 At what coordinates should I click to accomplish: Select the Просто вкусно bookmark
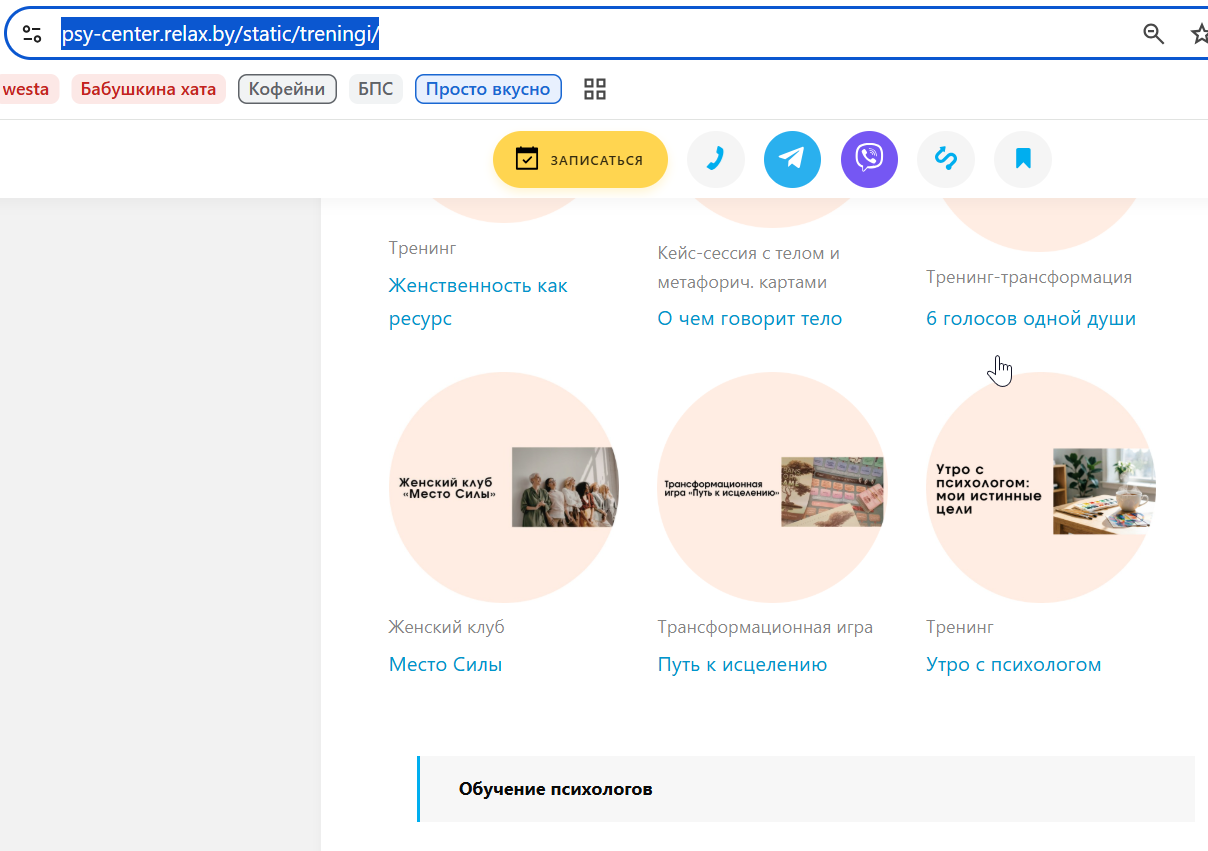pyautogui.click(x=488, y=89)
